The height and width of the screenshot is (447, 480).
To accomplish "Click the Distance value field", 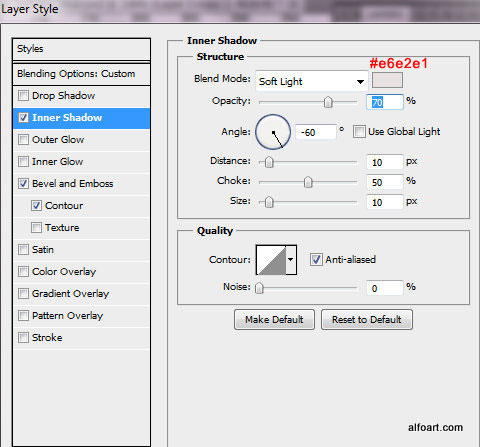I will coord(384,162).
